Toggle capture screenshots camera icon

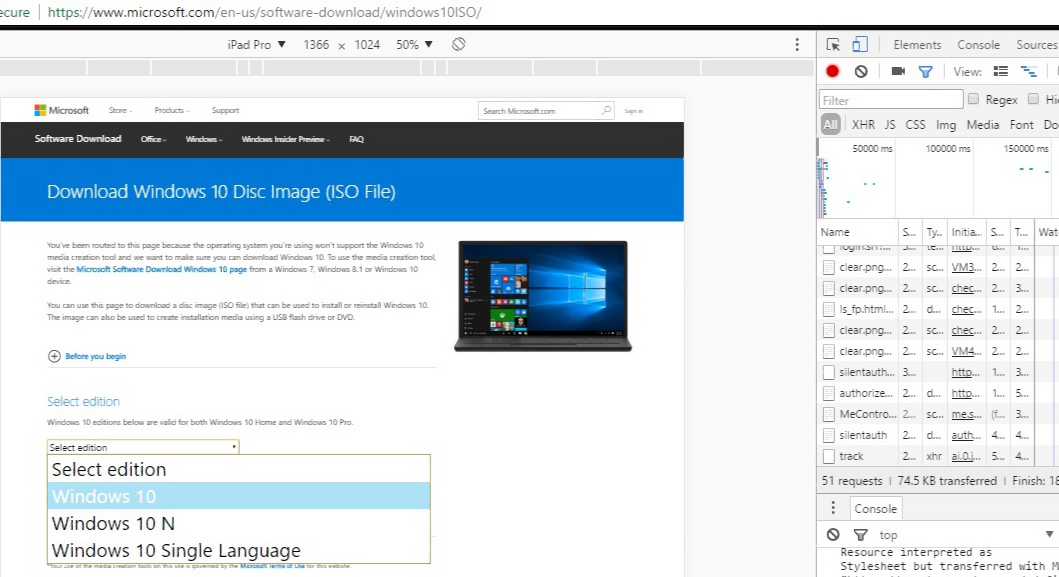[x=898, y=71]
